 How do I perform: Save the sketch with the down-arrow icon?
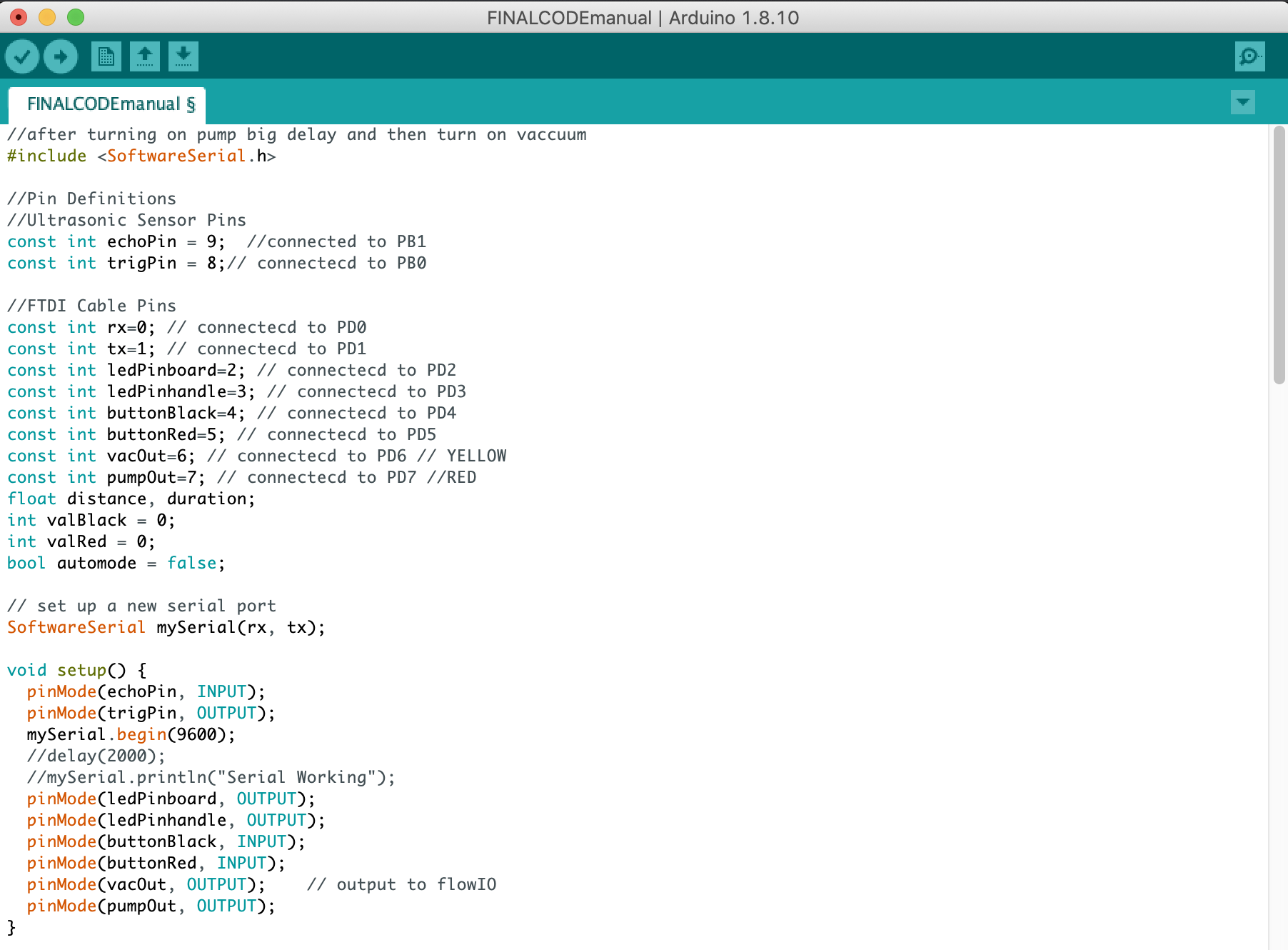183,56
